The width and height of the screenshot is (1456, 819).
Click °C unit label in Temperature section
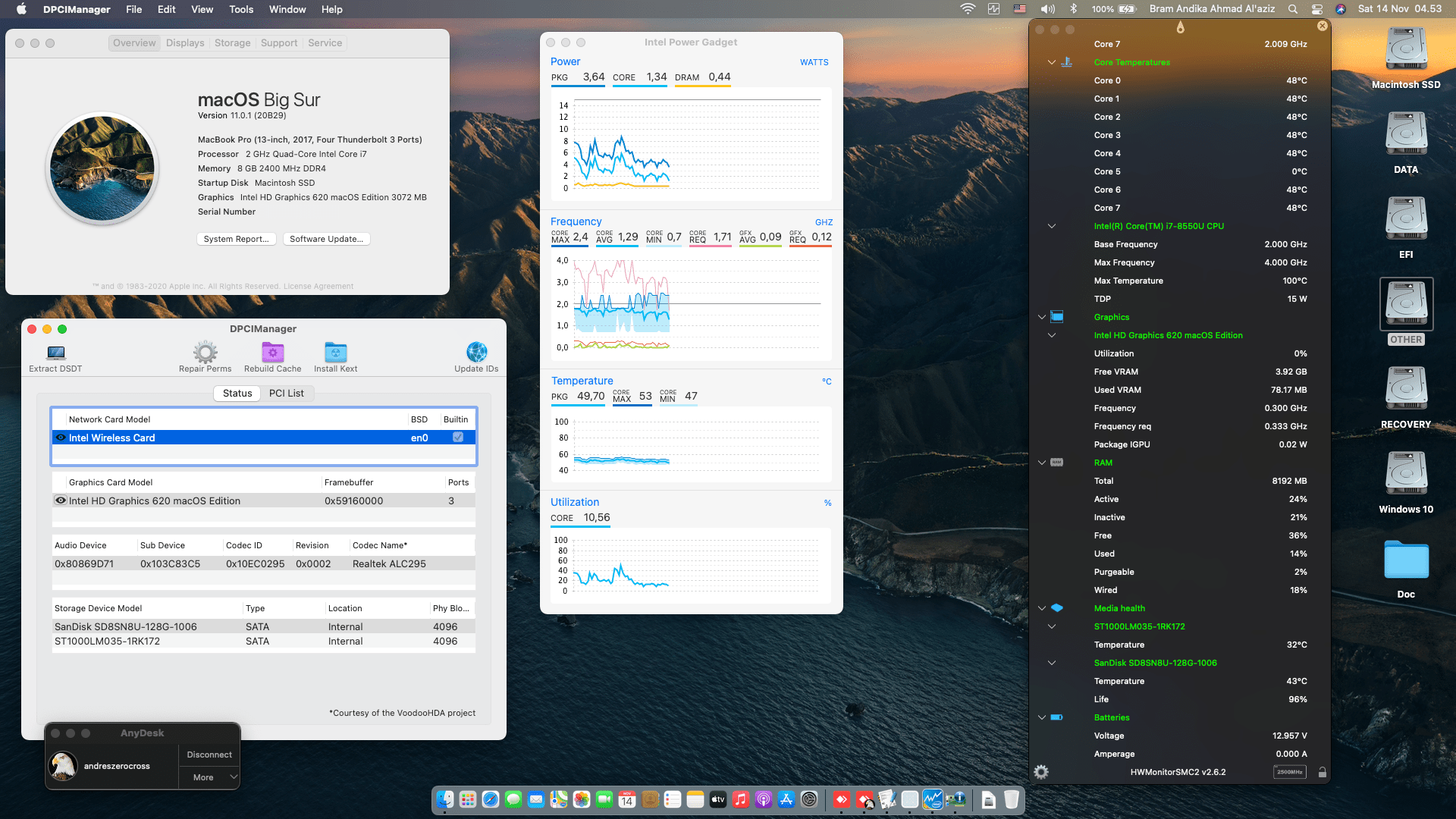click(x=827, y=381)
